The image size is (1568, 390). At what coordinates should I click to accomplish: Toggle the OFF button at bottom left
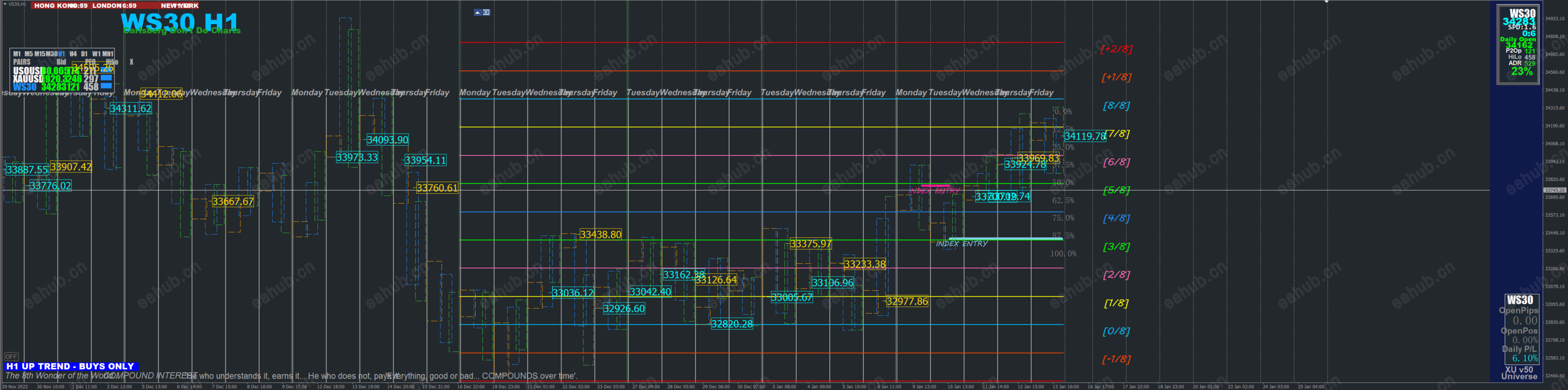point(11,357)
